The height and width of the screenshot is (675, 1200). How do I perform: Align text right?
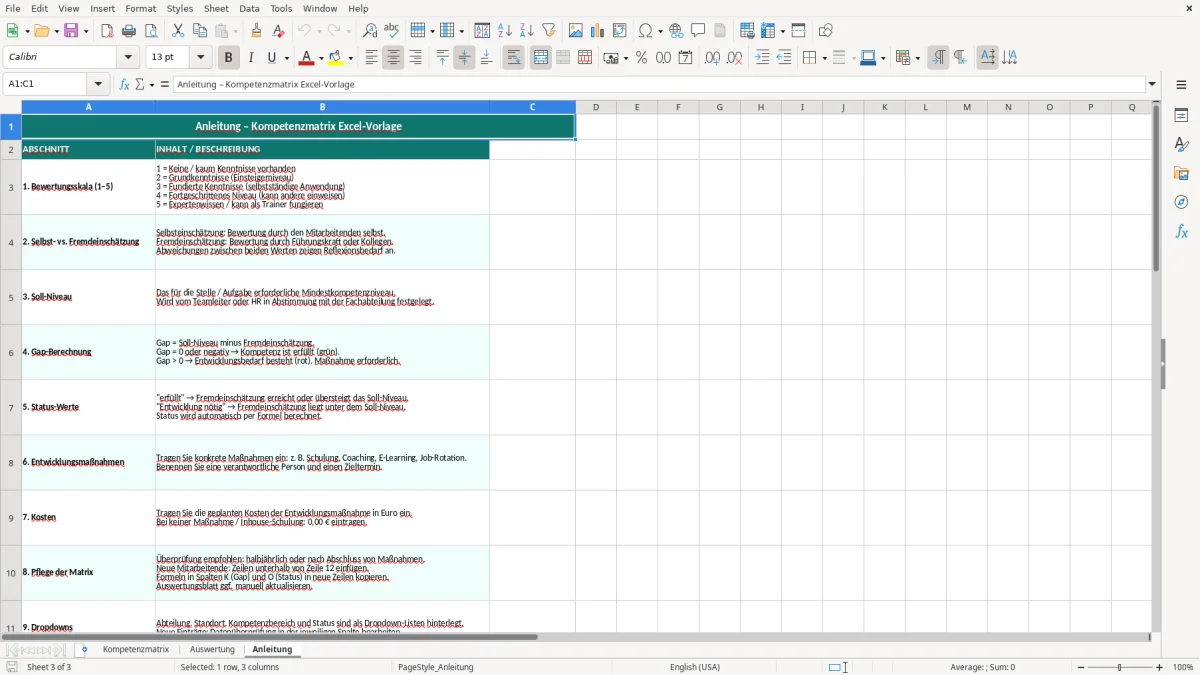415,58
